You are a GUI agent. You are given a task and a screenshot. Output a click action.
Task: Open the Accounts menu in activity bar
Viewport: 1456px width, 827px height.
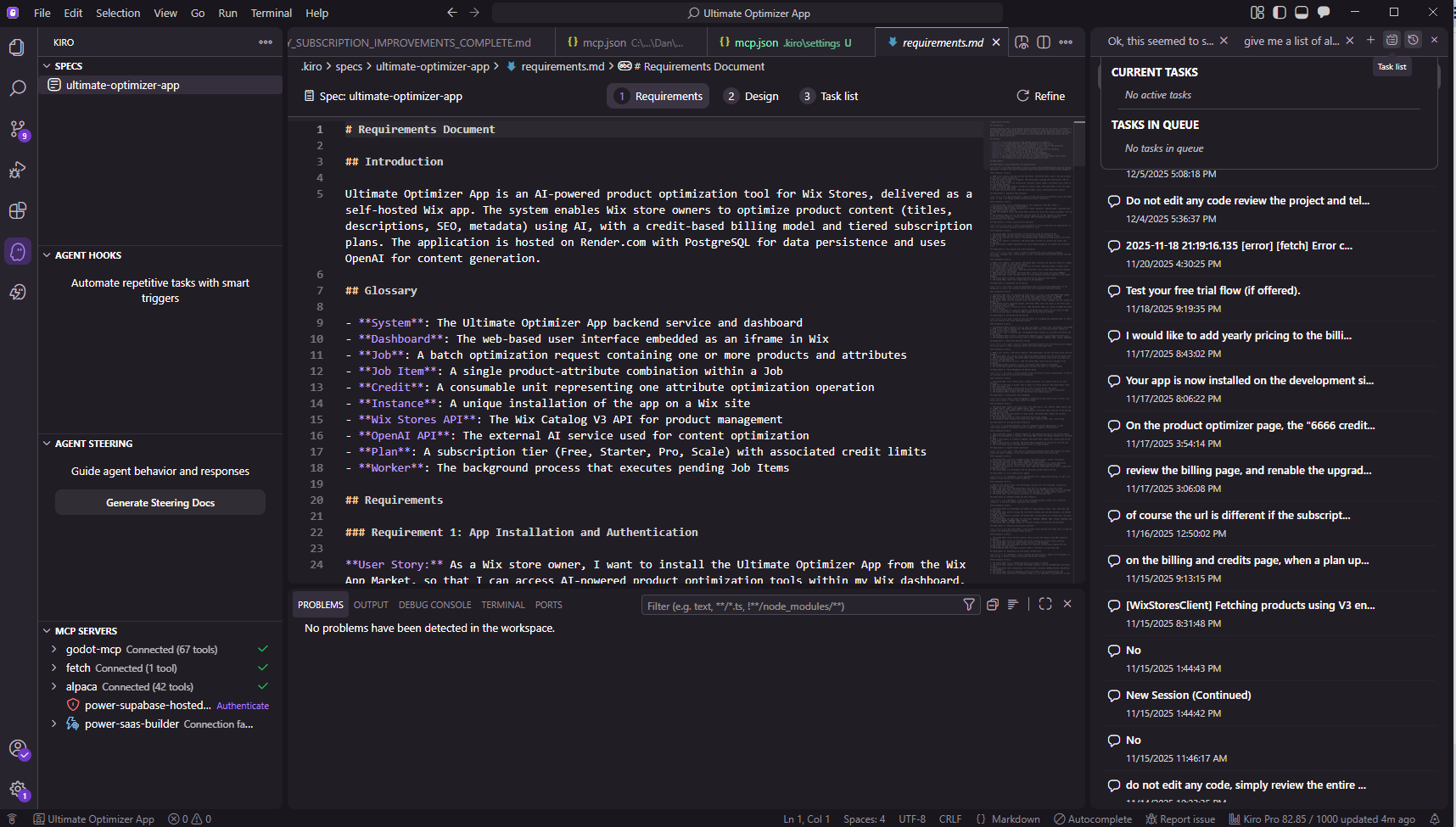[x=18, y=749]
